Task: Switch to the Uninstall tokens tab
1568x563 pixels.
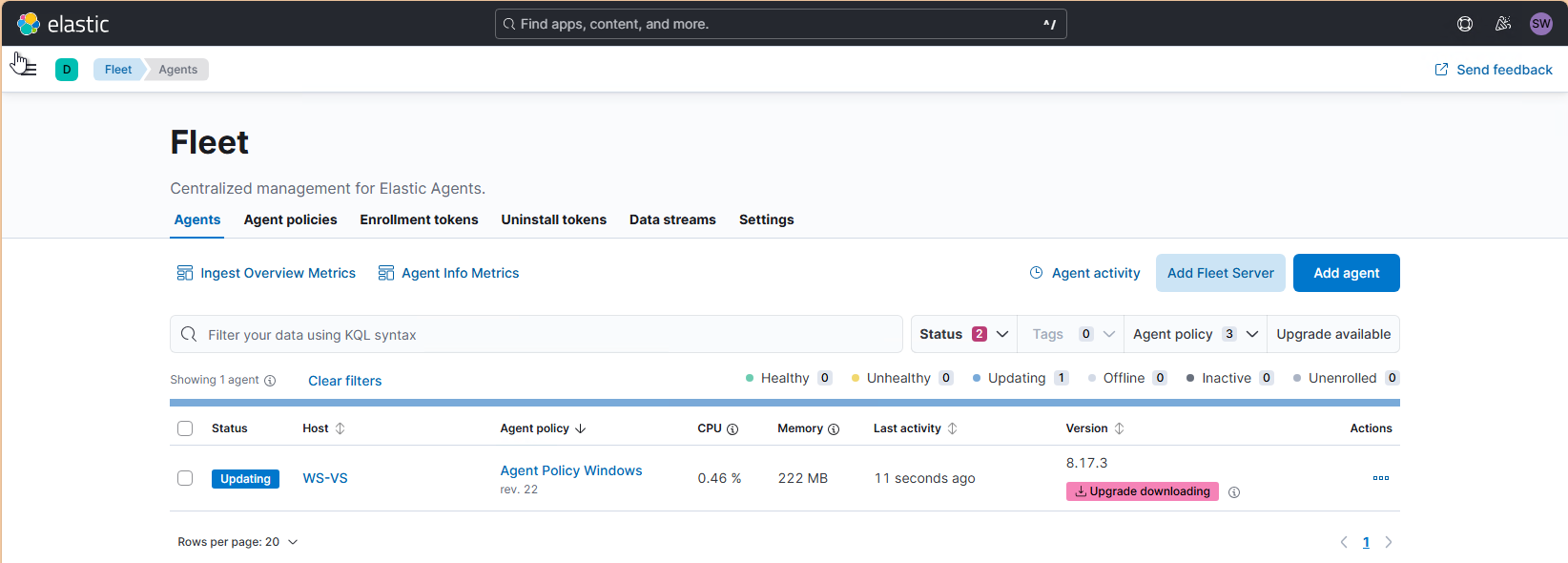Action: tap(553, 219)
